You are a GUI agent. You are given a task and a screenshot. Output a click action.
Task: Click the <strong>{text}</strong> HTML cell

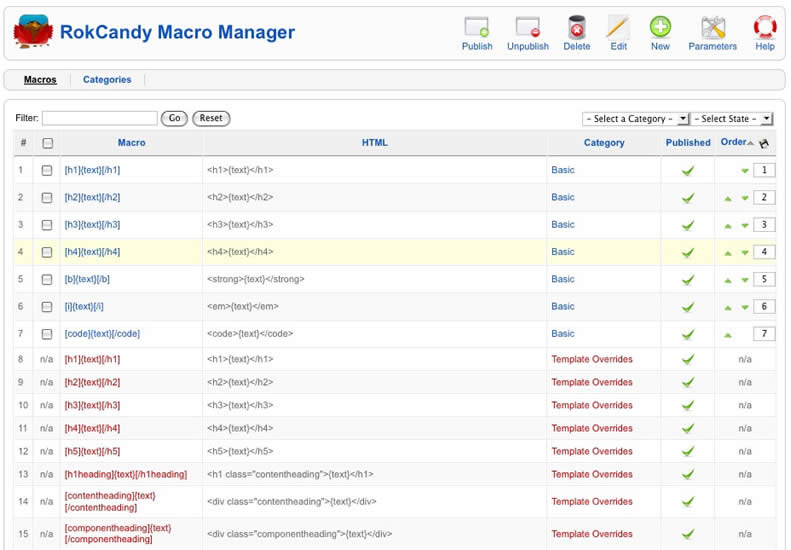tap(255, 279)
